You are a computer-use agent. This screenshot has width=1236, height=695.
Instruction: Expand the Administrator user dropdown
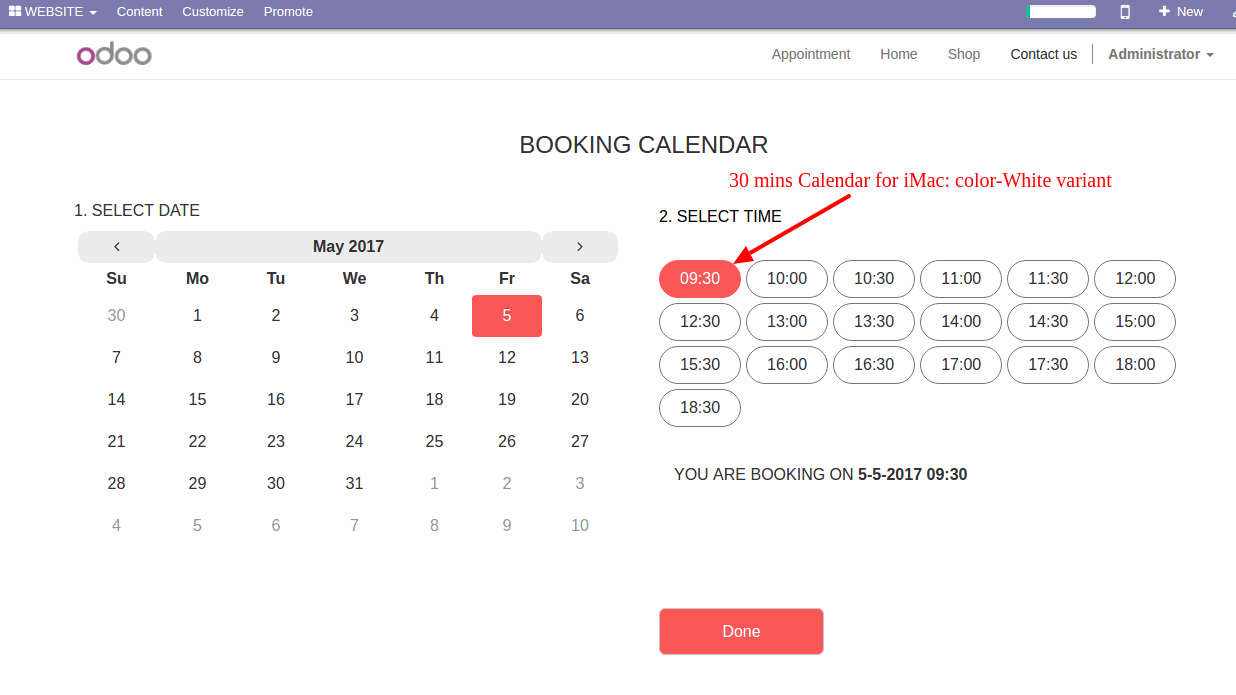click(x=1161, y=54)
